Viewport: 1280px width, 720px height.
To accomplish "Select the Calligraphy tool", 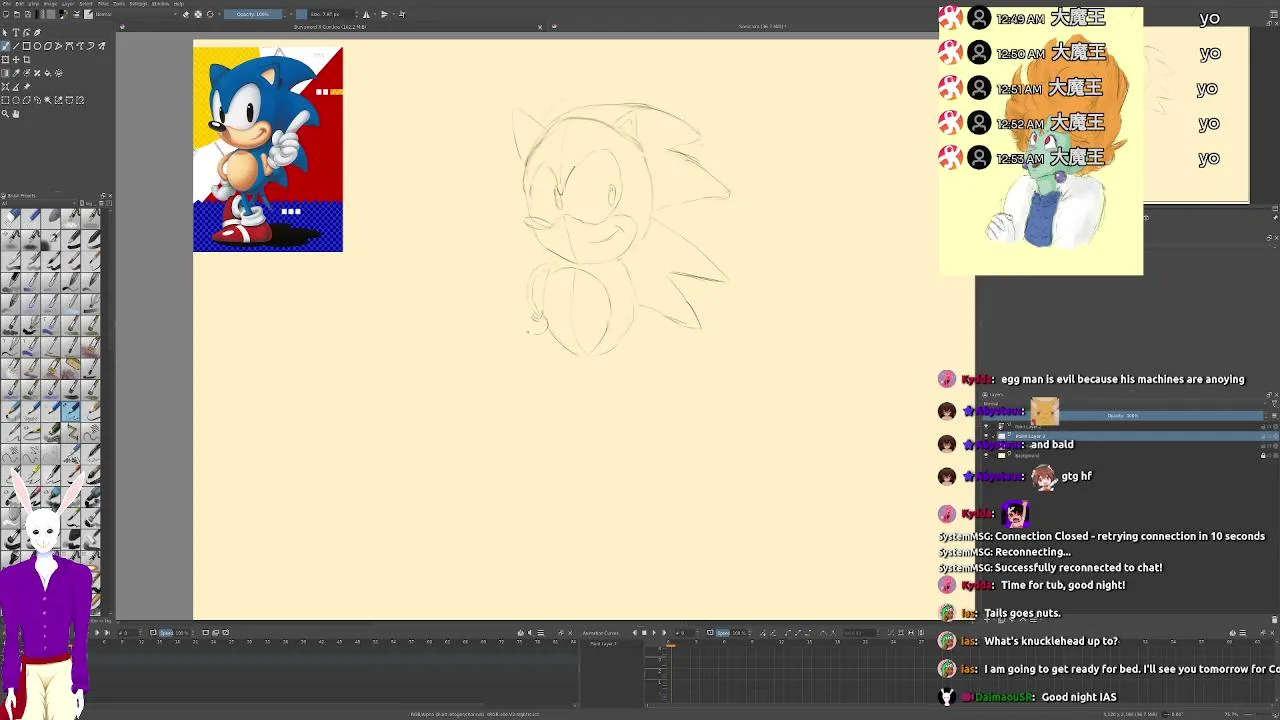I will point(37,32).
